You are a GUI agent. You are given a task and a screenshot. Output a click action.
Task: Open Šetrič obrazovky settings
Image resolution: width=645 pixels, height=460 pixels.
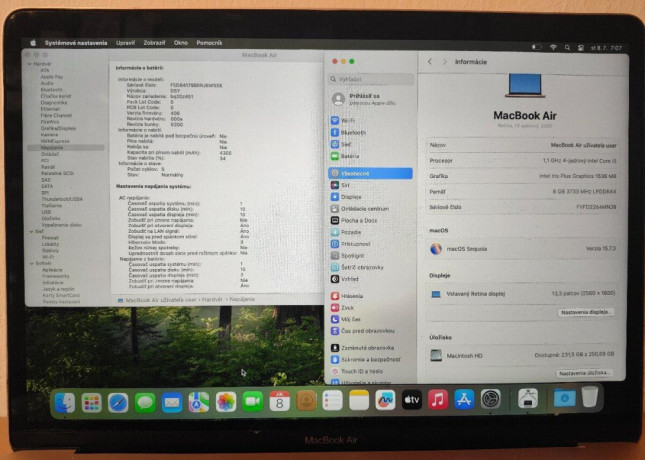[357, 267]
